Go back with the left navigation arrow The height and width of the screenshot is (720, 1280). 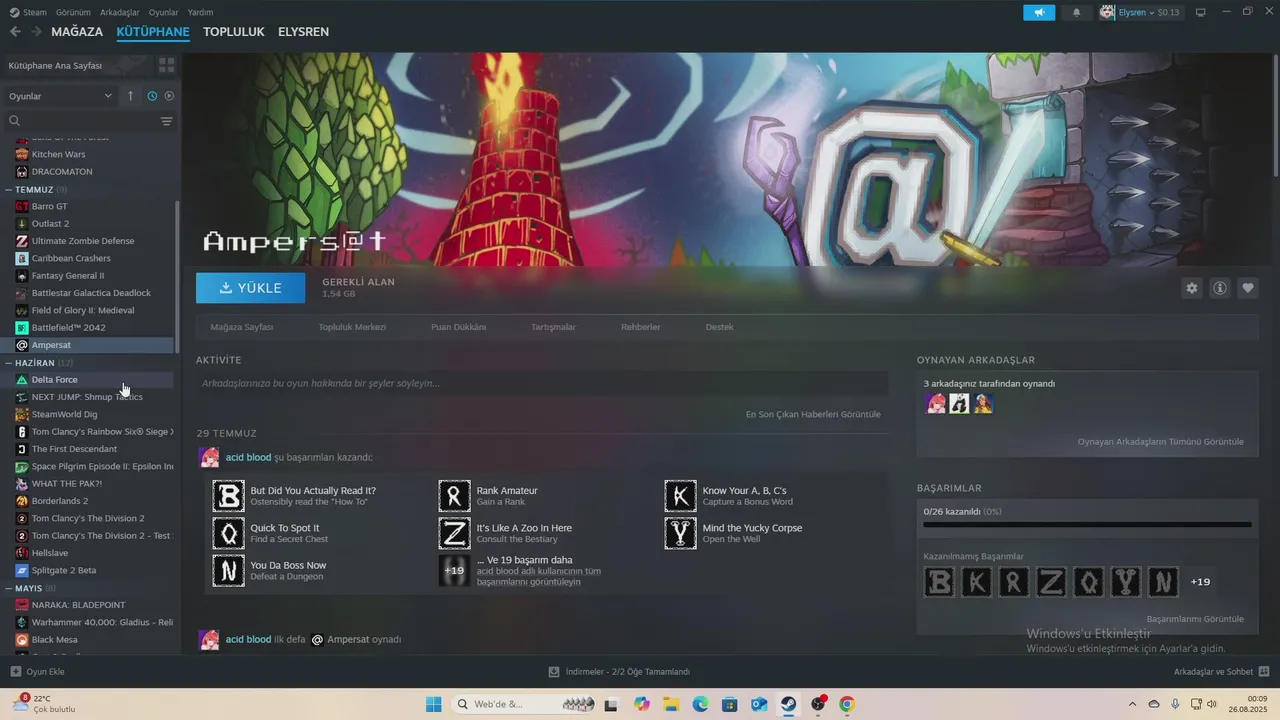(15, 32)
